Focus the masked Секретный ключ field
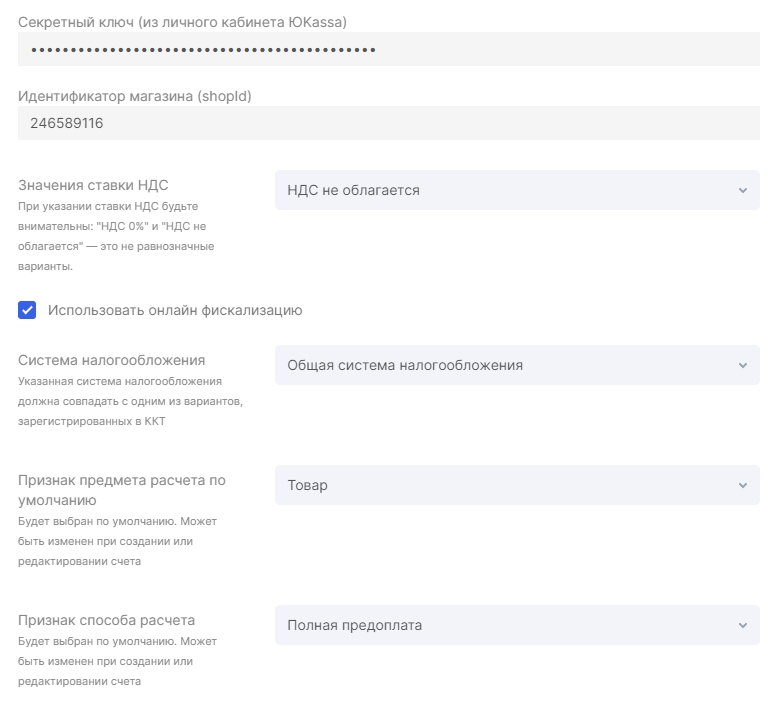 389,49
